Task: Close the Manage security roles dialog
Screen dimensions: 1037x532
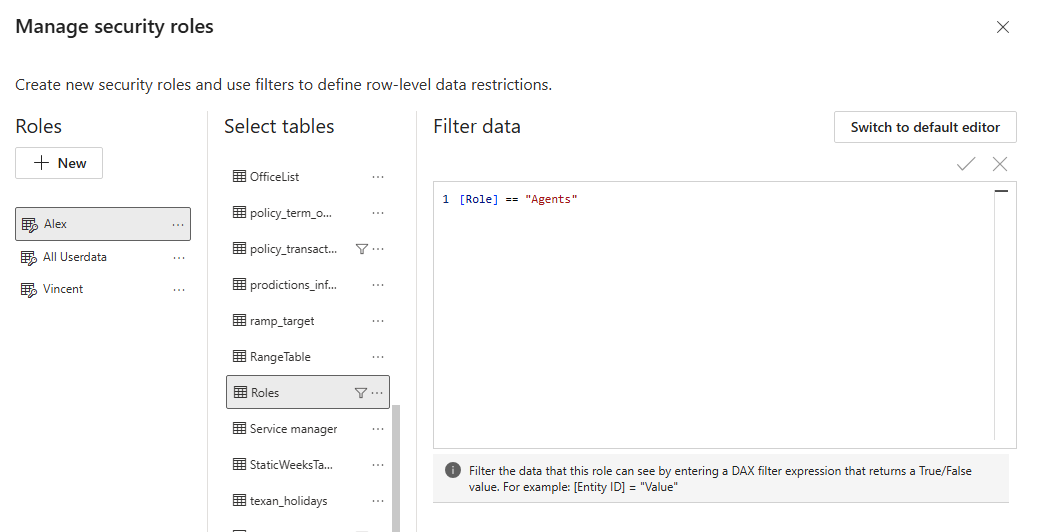Action: click(1003, 27)
